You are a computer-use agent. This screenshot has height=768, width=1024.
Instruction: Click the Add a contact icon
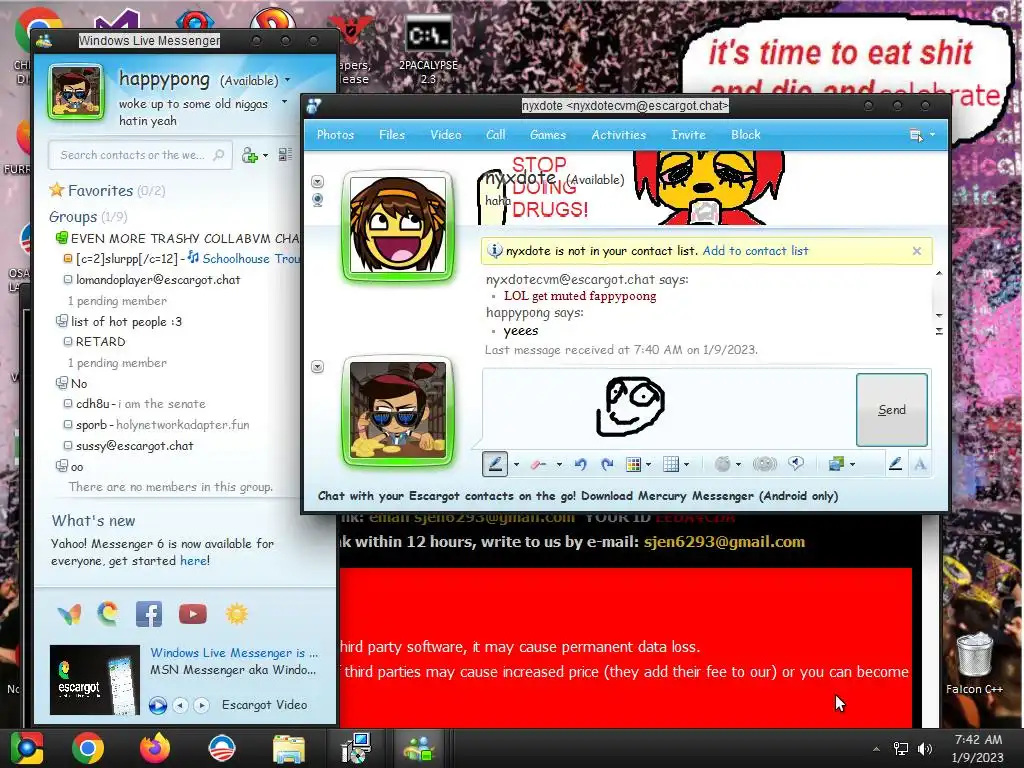pos(249,155)
